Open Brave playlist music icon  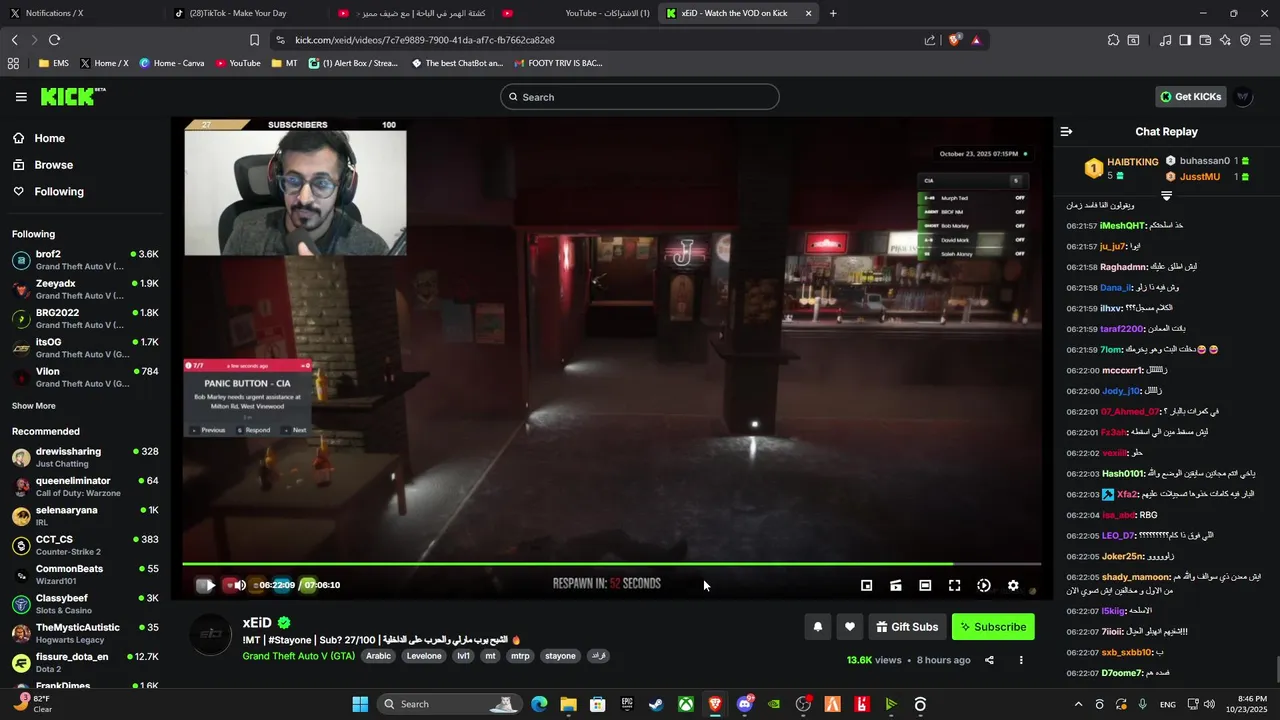pyautogui.click(x=1165, y=40)
